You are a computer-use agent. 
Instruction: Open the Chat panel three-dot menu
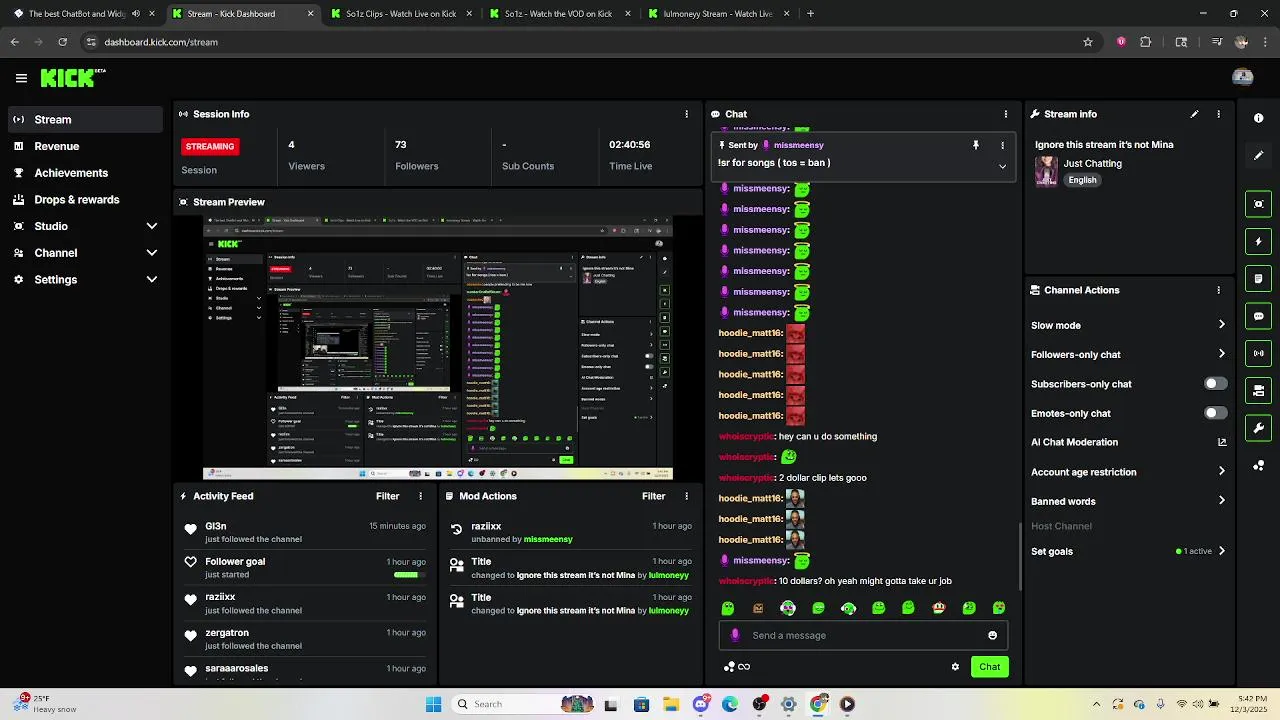[1005, 114]
